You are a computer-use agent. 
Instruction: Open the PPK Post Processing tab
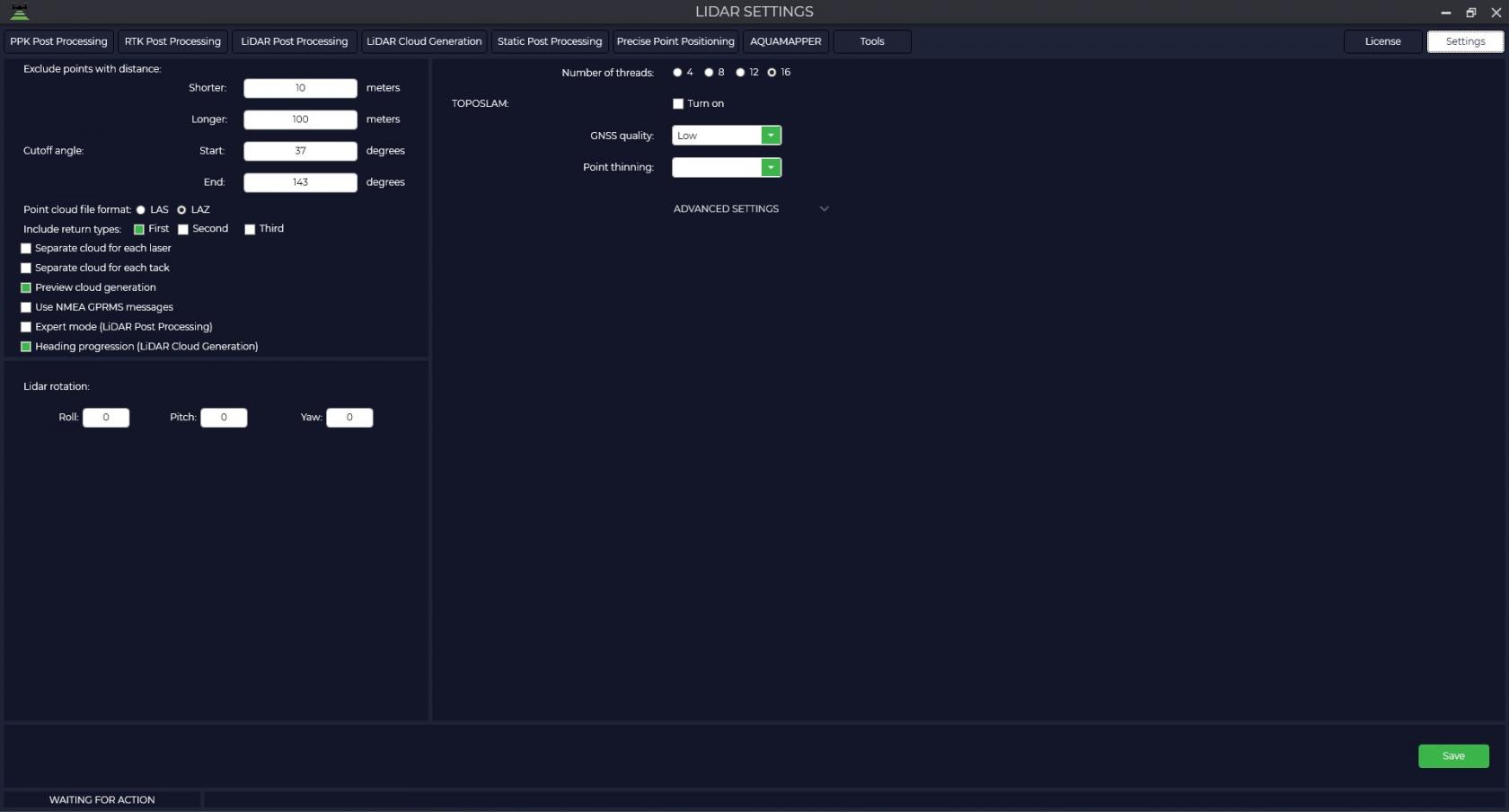[58, 41]
